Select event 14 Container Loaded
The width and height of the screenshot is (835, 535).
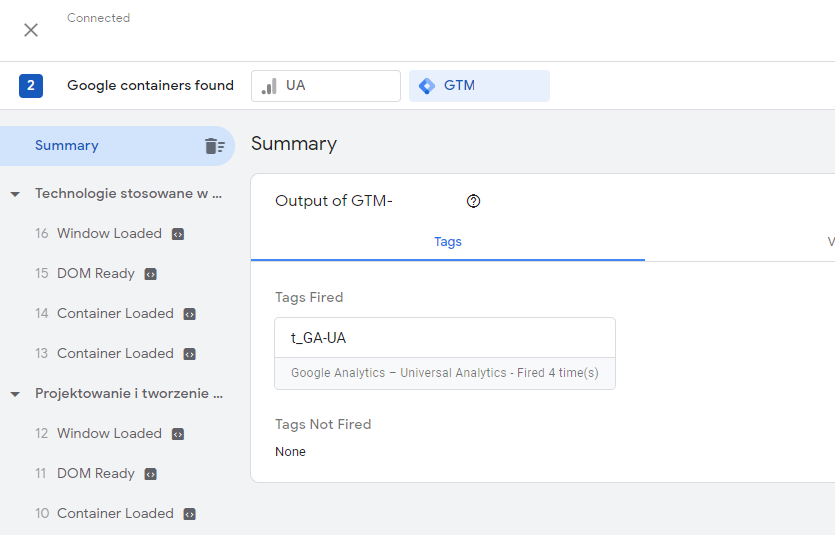point(104,313)
